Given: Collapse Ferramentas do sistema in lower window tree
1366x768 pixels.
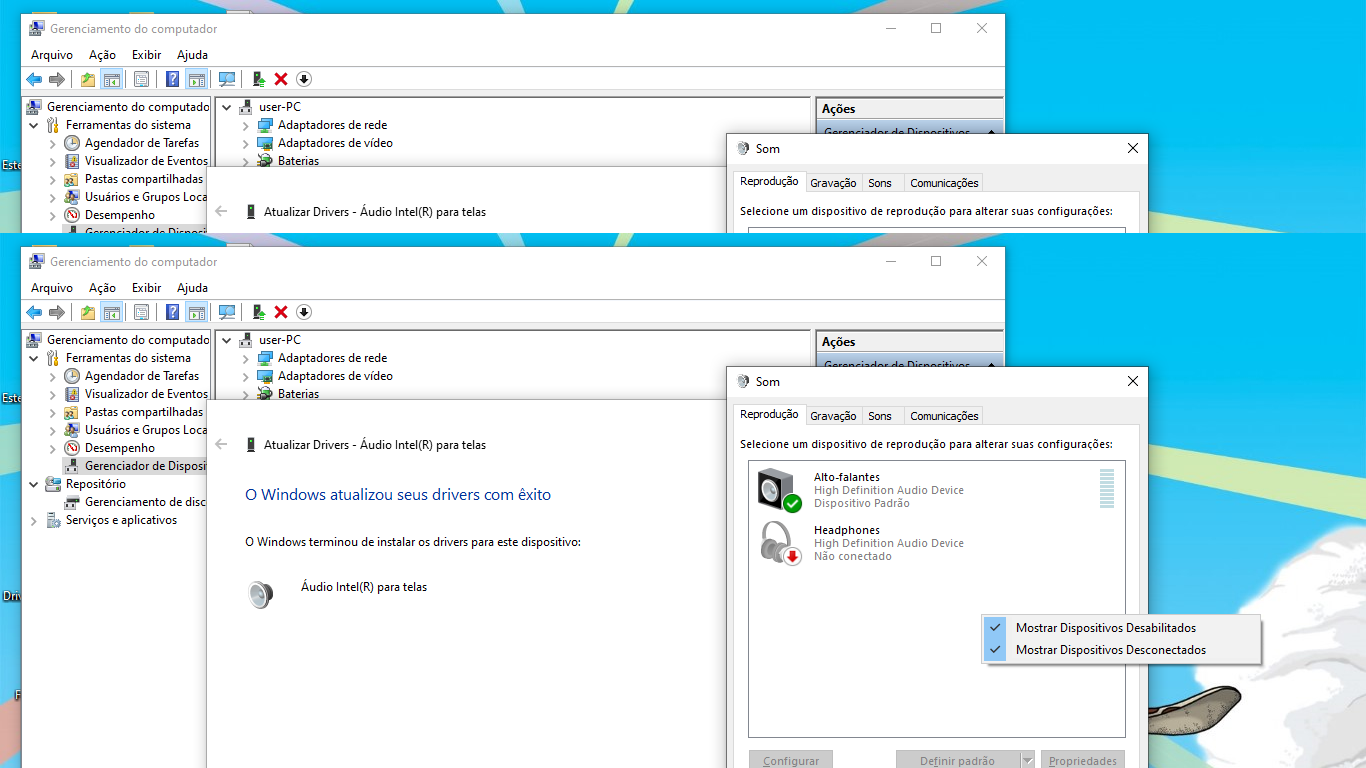Looking at the screenshot, I should (x=34, y=358).
